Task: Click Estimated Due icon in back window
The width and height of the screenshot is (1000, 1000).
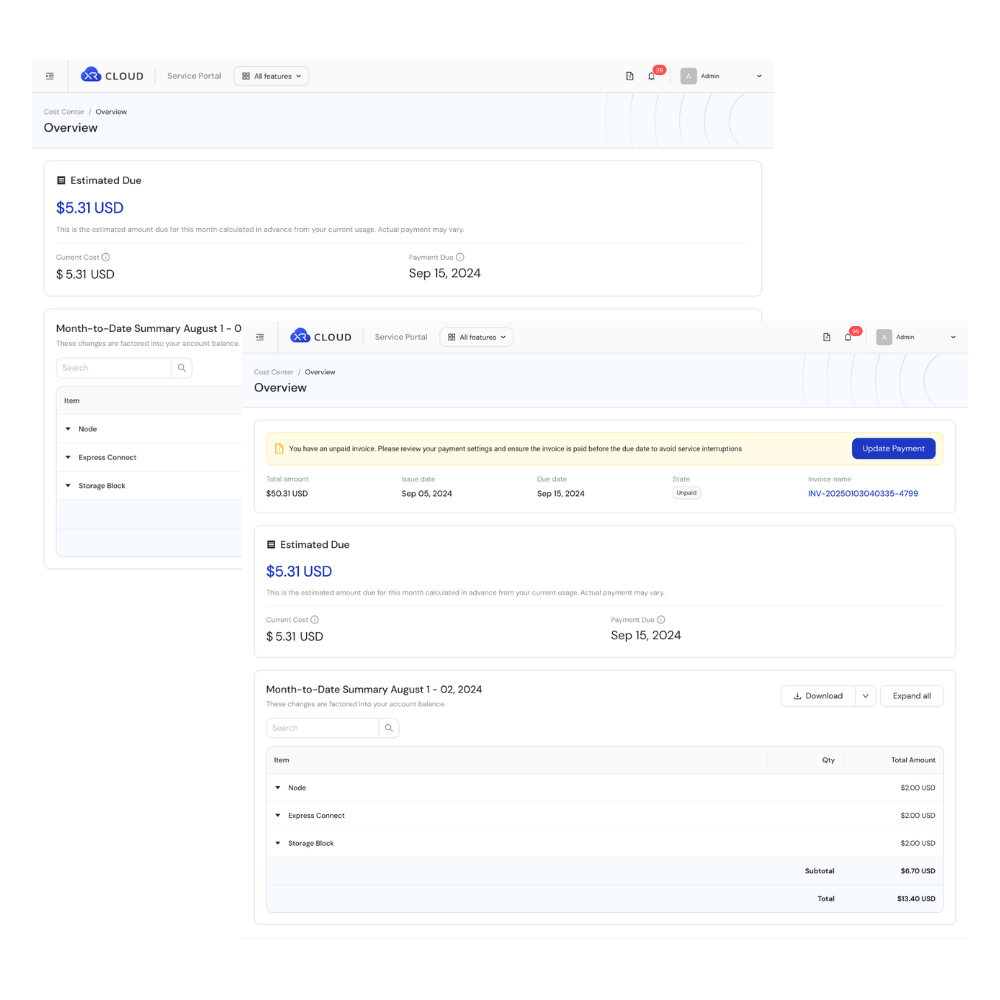Action: pos(61,180)
